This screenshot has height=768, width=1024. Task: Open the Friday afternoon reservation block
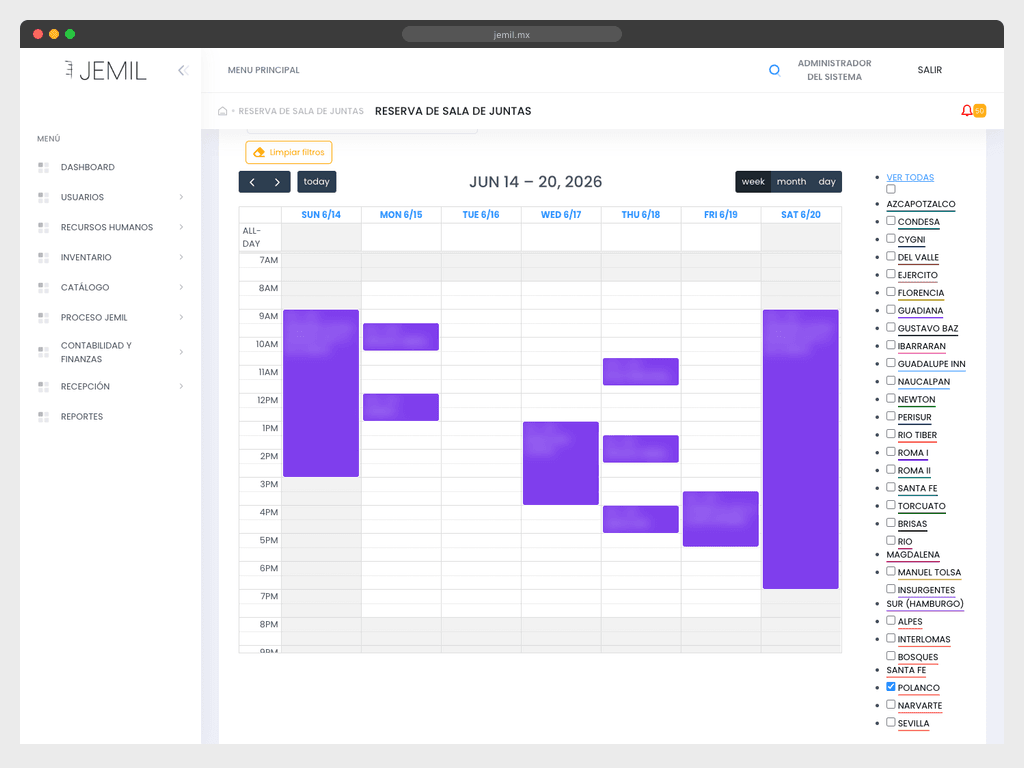(721, 519)
